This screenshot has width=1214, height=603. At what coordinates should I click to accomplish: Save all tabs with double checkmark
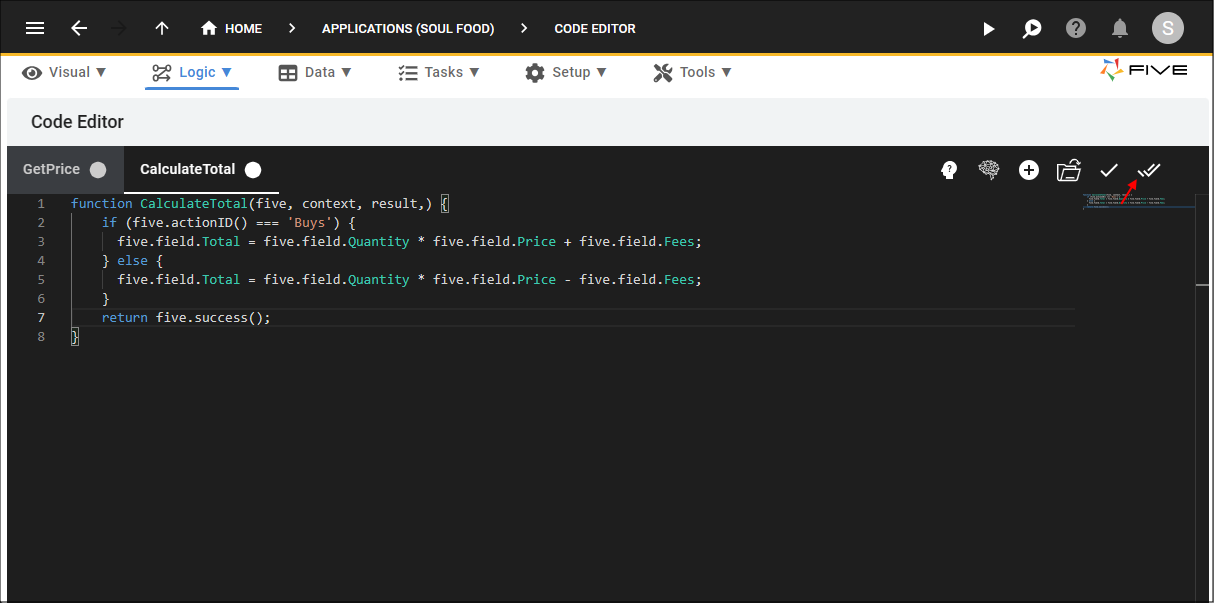(x=1149, y=170)
